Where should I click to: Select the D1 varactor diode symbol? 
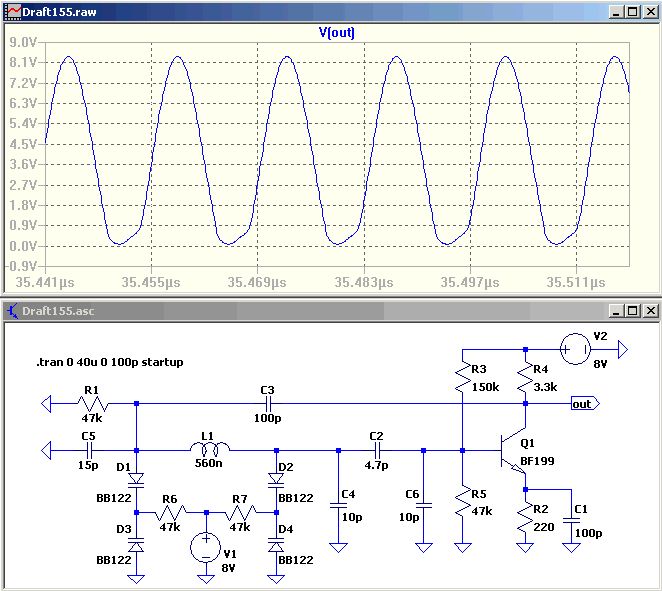136,480
